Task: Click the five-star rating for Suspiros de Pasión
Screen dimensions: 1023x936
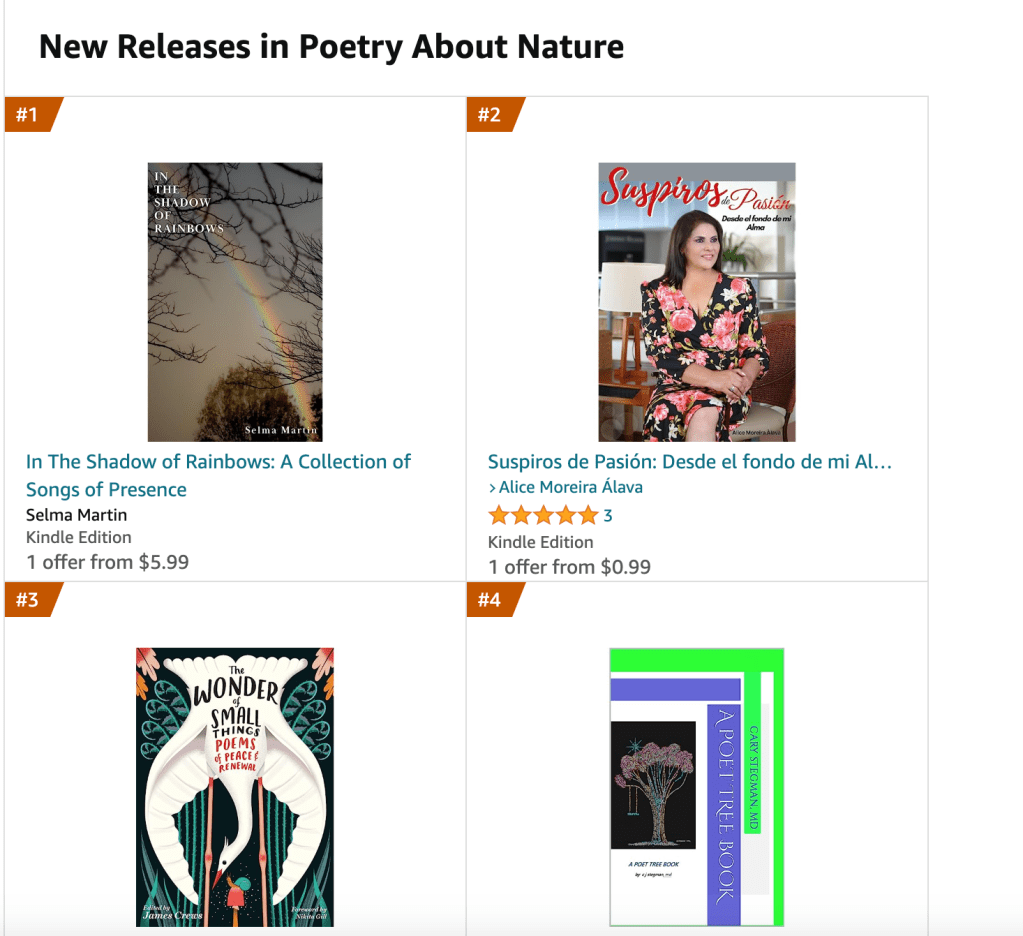Action: coord(542,516)
